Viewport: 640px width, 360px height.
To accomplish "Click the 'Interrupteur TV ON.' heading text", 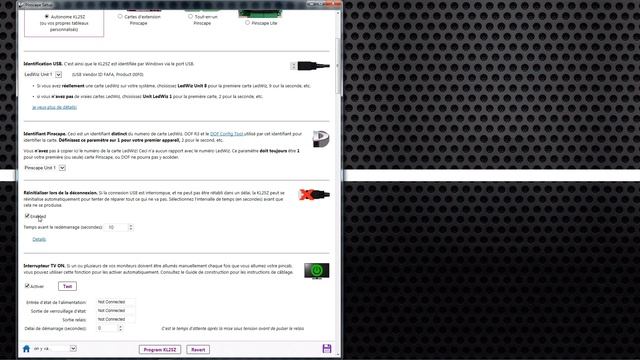I will [44, 266].
